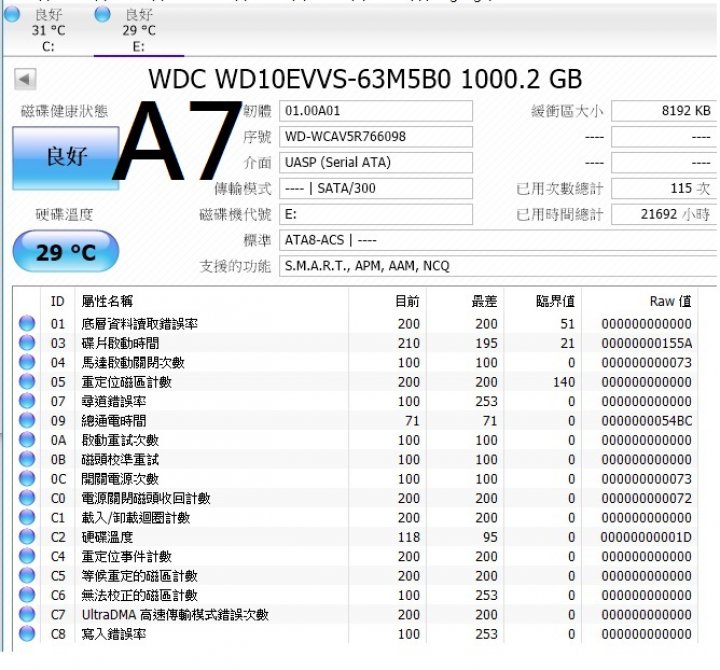Click the E: drive blue status orb

(x=102, y=15)
